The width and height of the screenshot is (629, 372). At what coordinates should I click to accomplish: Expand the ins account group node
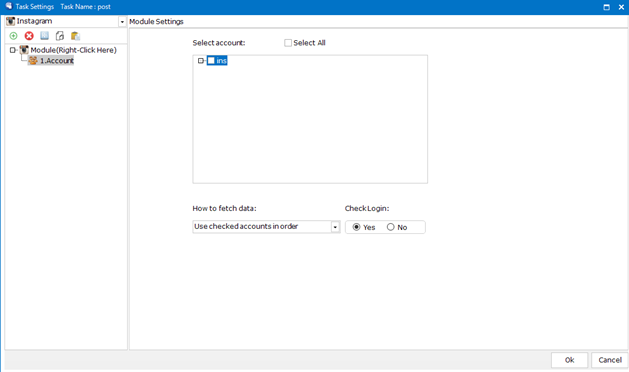[x=201, y=61]
